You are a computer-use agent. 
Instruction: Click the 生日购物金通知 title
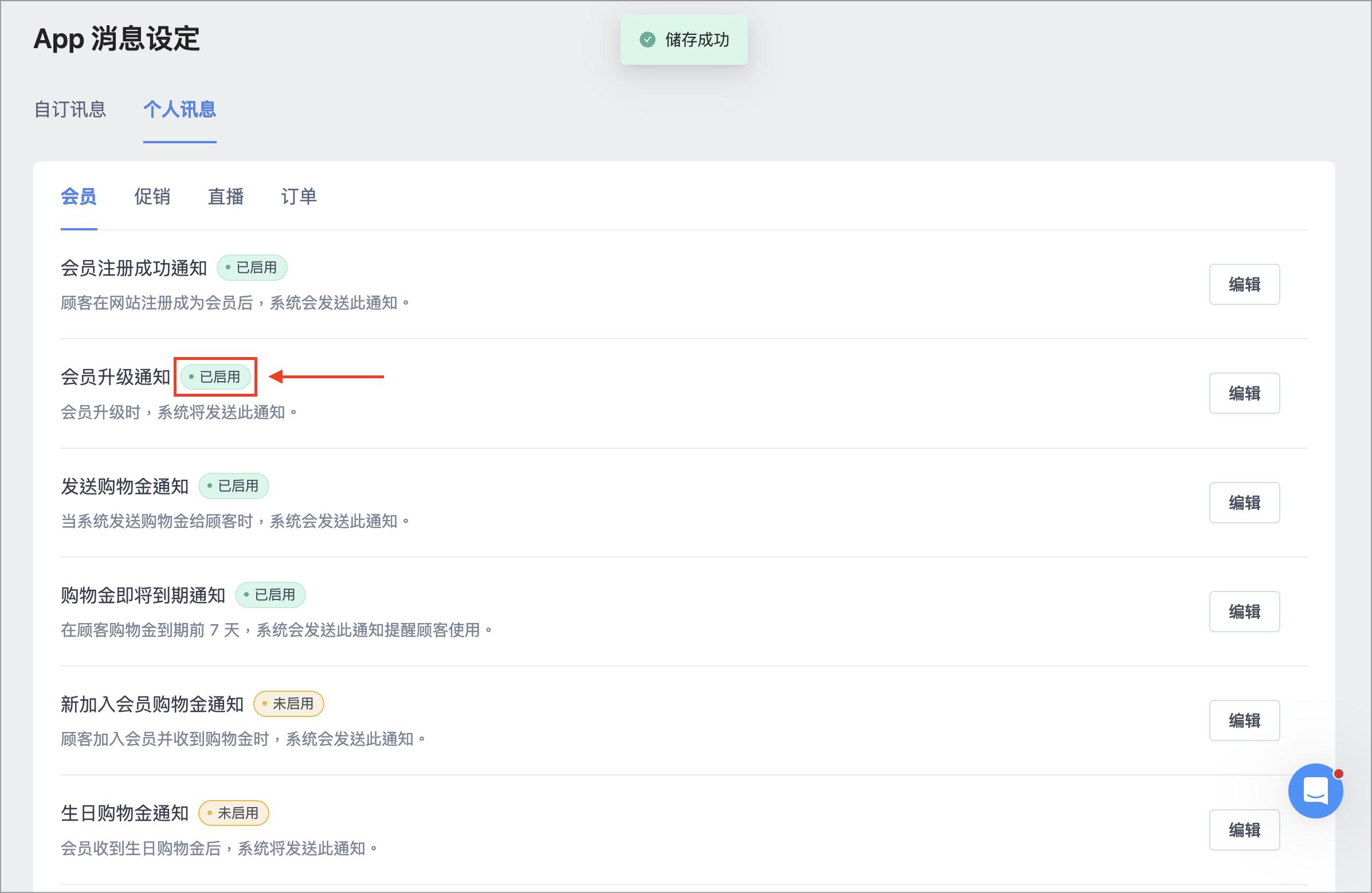coord(124,813)
